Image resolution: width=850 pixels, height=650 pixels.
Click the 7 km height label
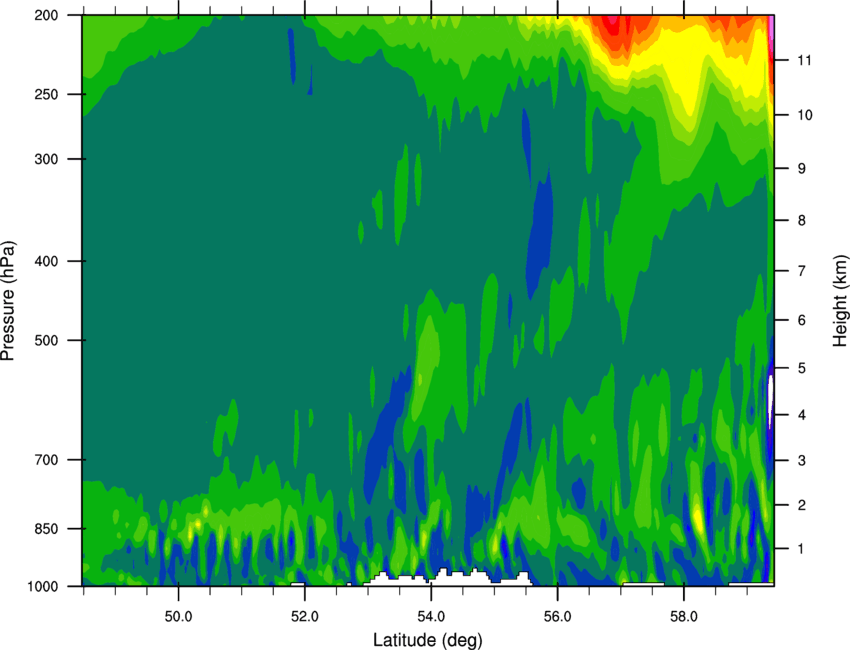(x=802, y=271)
